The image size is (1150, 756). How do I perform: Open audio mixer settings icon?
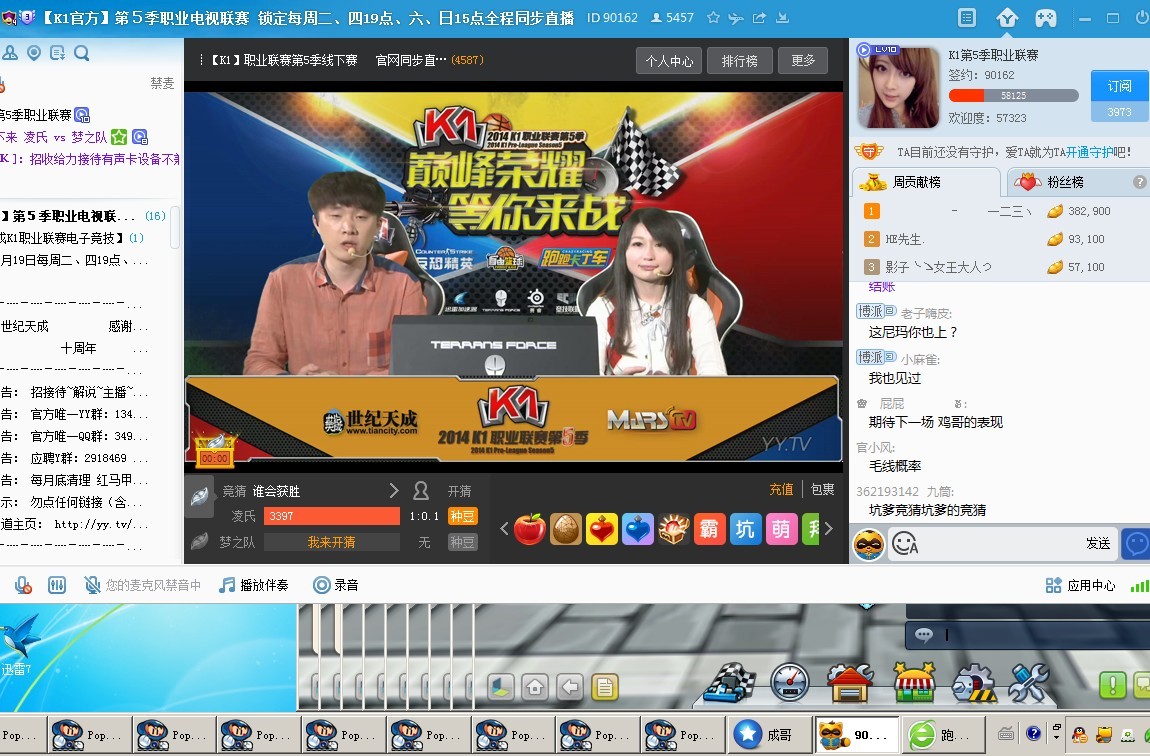click(x=56, y=585)
